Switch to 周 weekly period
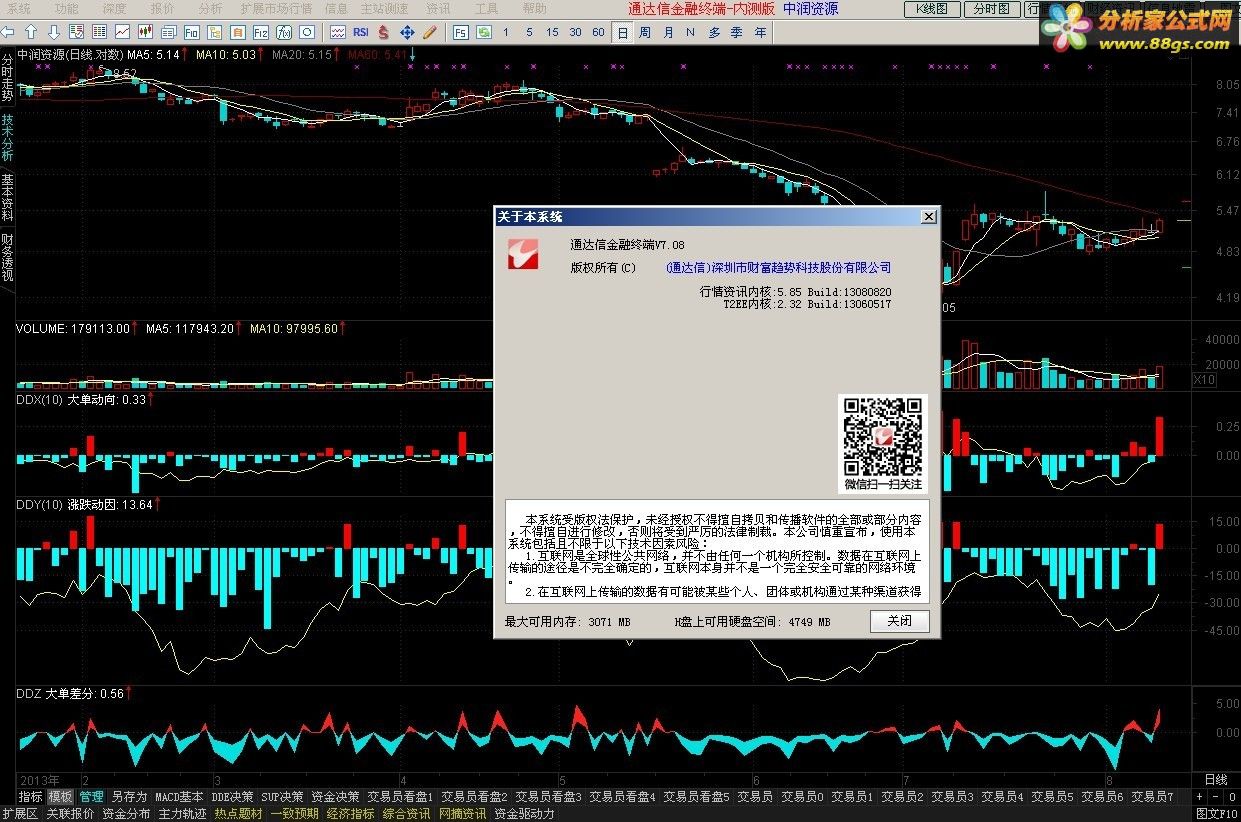This screenshot has width=1241, height=822. click(645, 32)
